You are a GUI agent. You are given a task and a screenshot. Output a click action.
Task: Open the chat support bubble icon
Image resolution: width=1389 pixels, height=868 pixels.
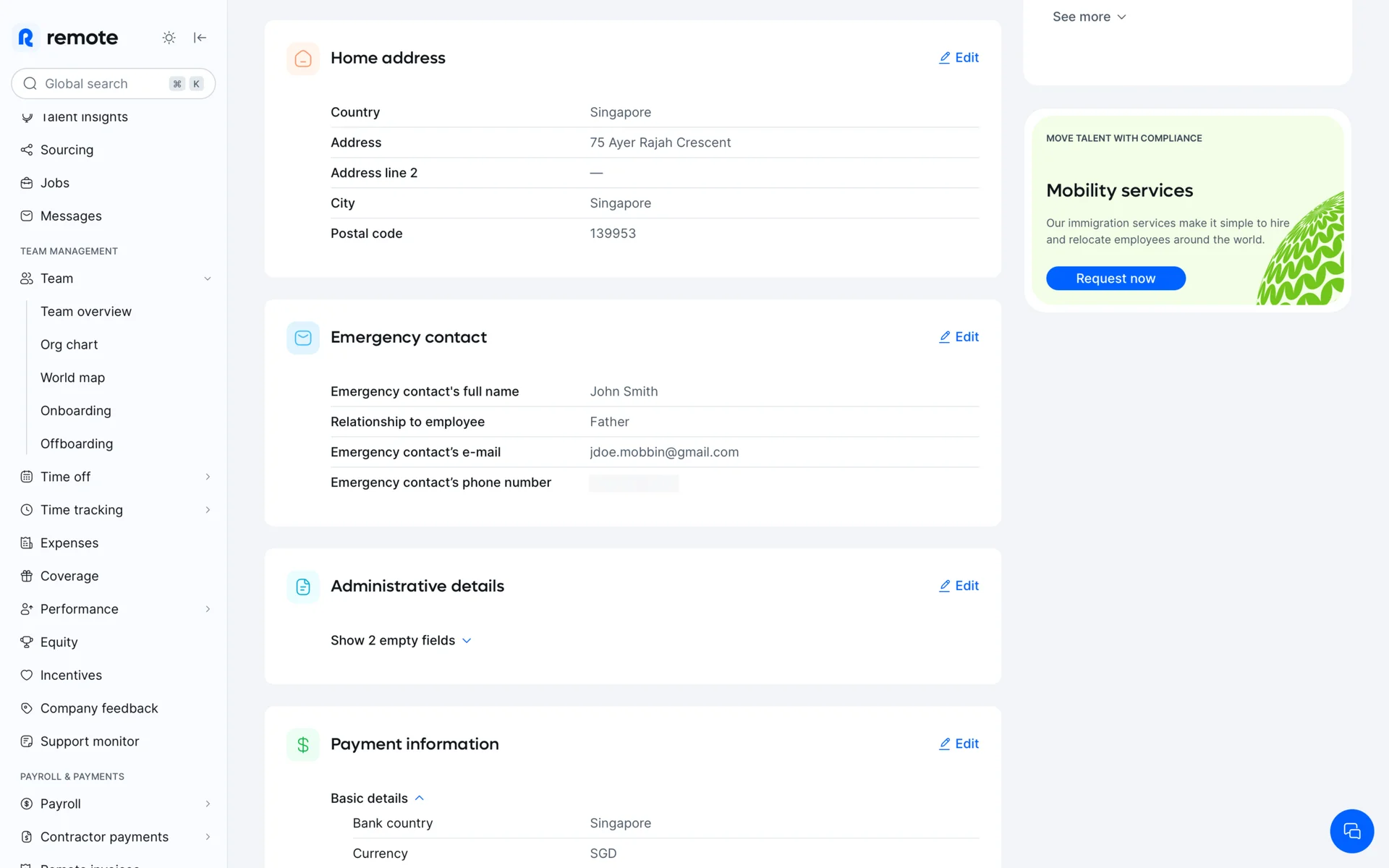[x=1351, y=831]
